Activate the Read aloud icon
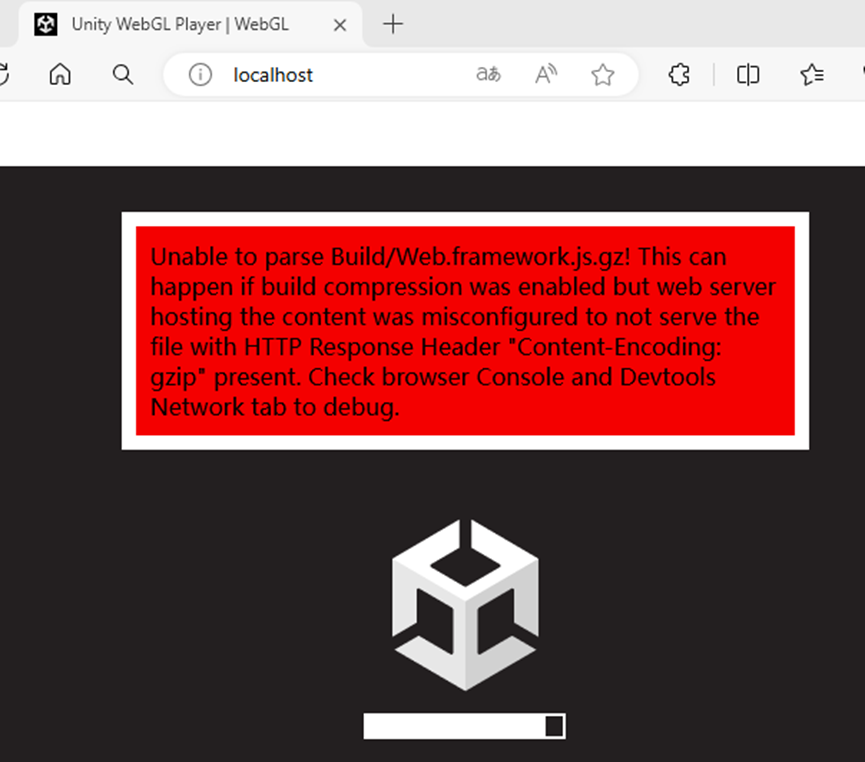This screenshot has width=865, height=762. coord(546,74)
